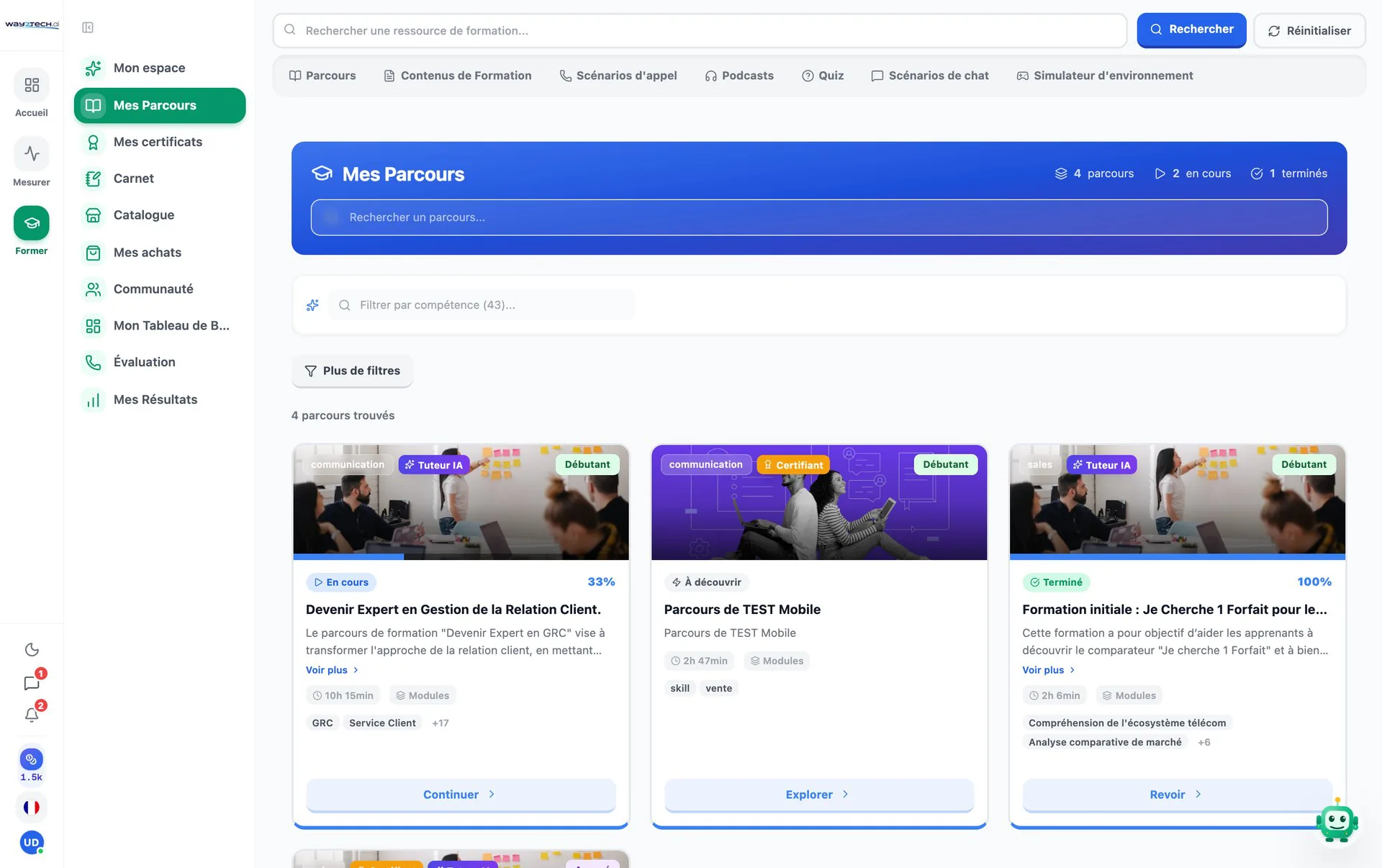Open Mes achats
The height and width of the screenshot is (868, 1382).
[x=160, y=253]
